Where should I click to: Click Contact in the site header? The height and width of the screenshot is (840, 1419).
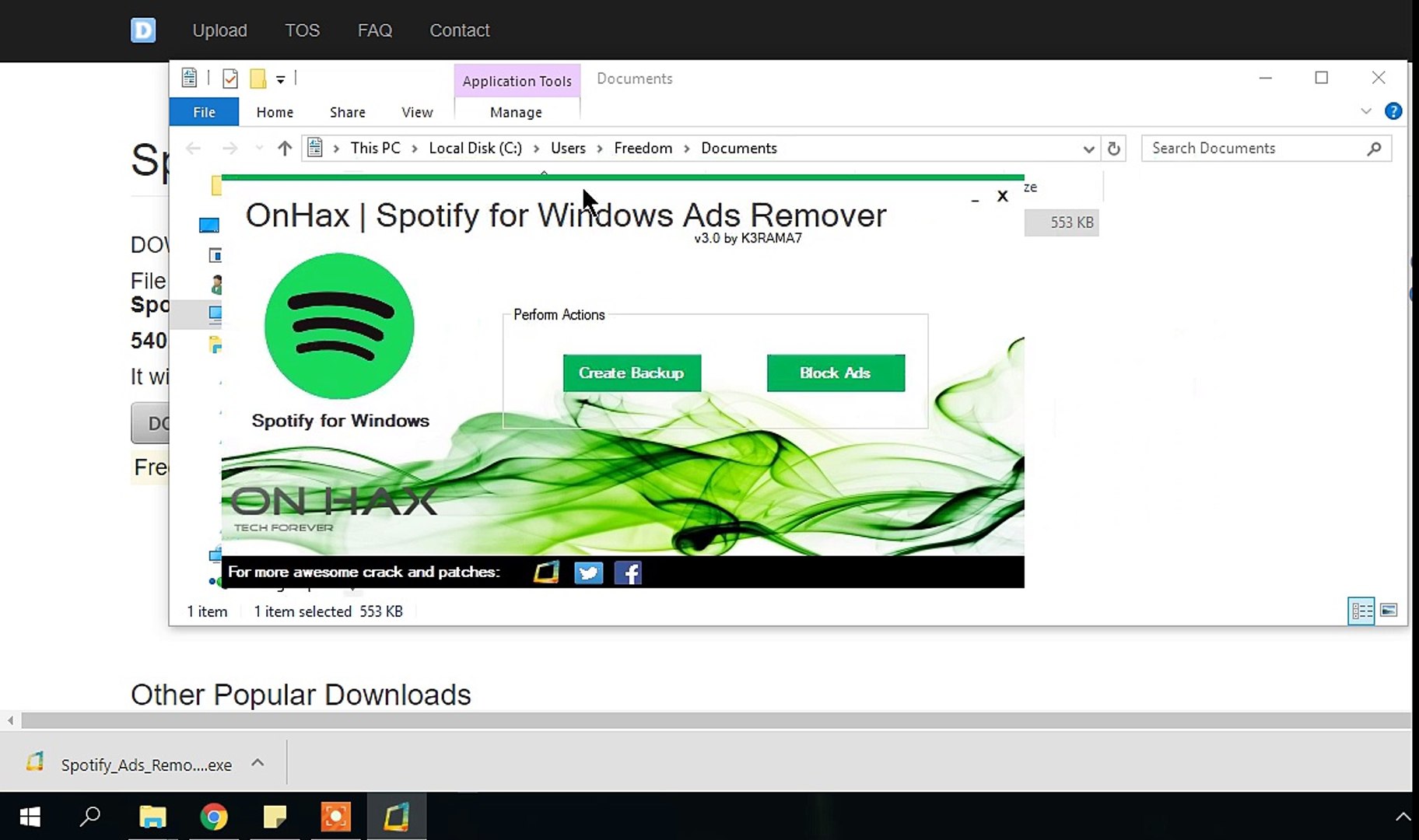pos(460,30)
